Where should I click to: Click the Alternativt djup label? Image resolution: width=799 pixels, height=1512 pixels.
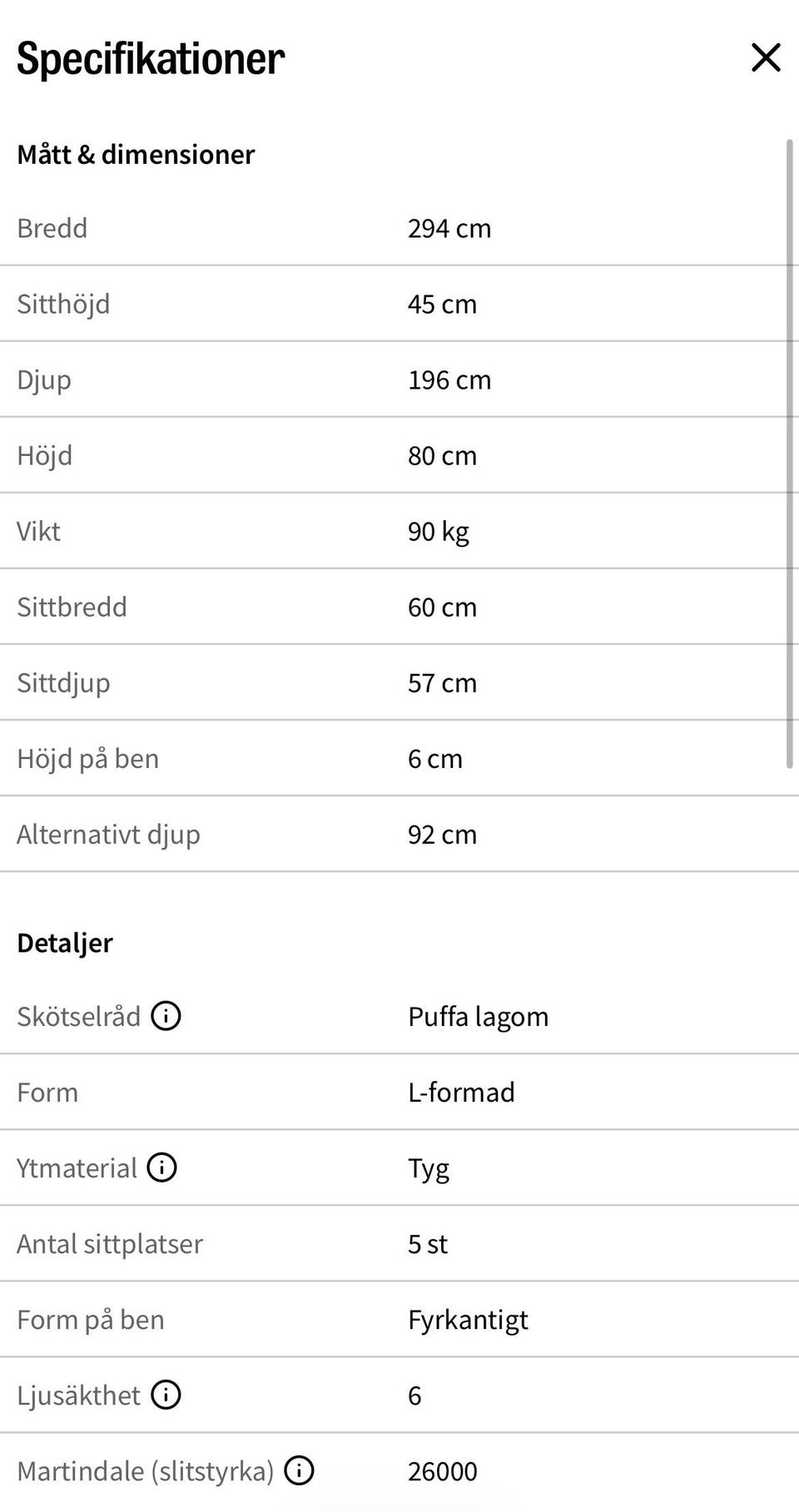click(108, 835)
